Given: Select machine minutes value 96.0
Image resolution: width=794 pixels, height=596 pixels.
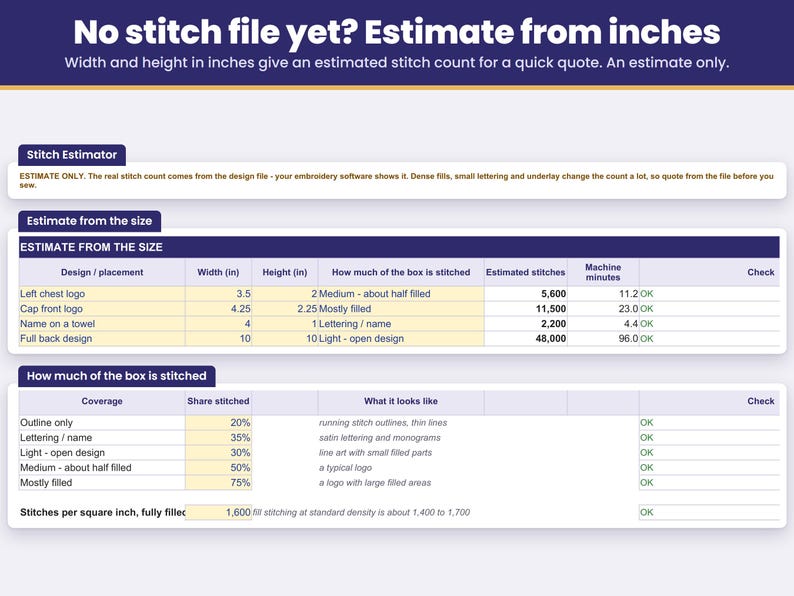Looking at the screenshot, I should coord(603,339).
